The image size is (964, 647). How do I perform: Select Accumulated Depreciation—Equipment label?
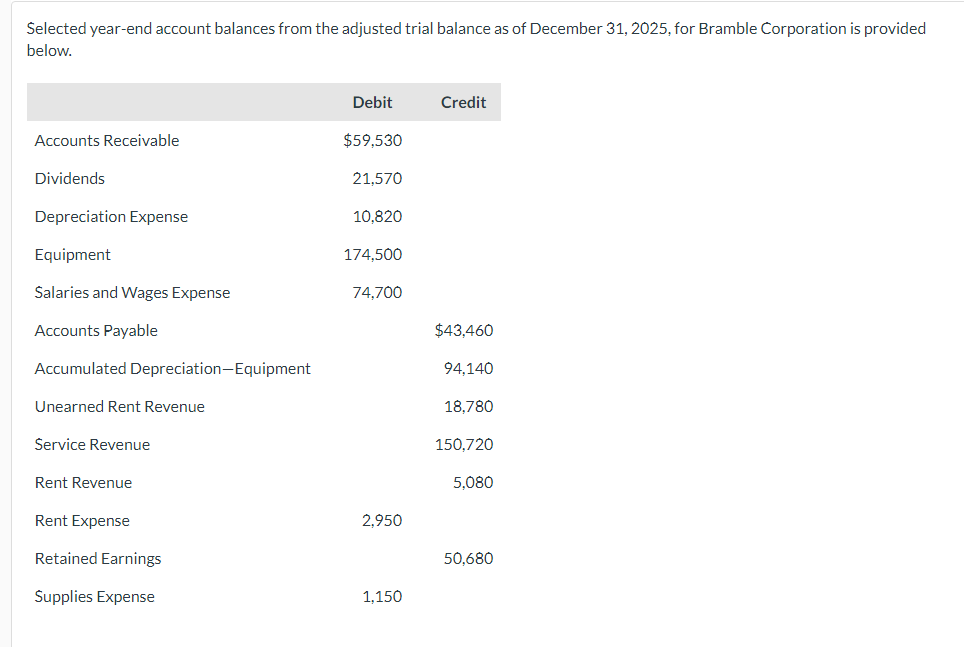172,368
